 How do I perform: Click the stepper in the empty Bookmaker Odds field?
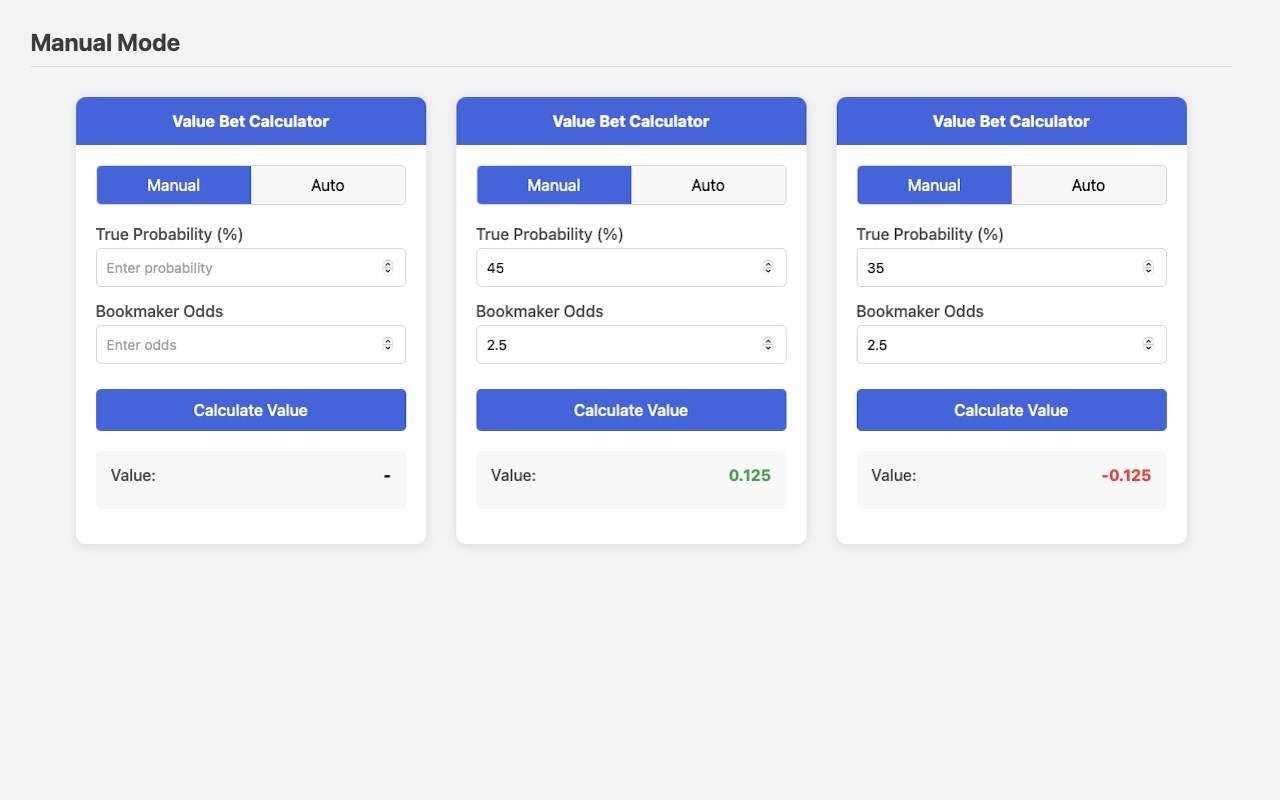(387, 345)
